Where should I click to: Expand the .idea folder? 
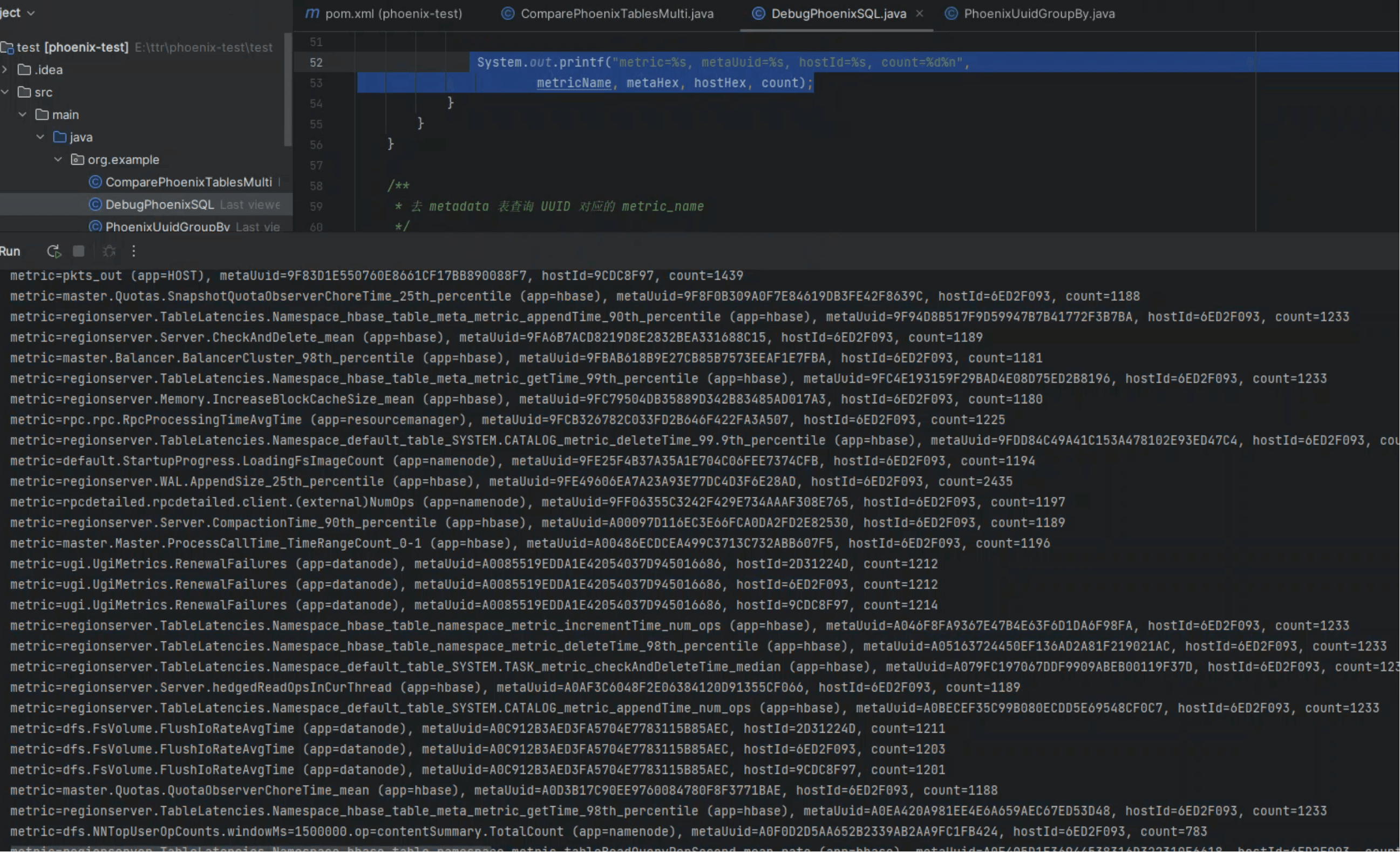coord(5,69)
